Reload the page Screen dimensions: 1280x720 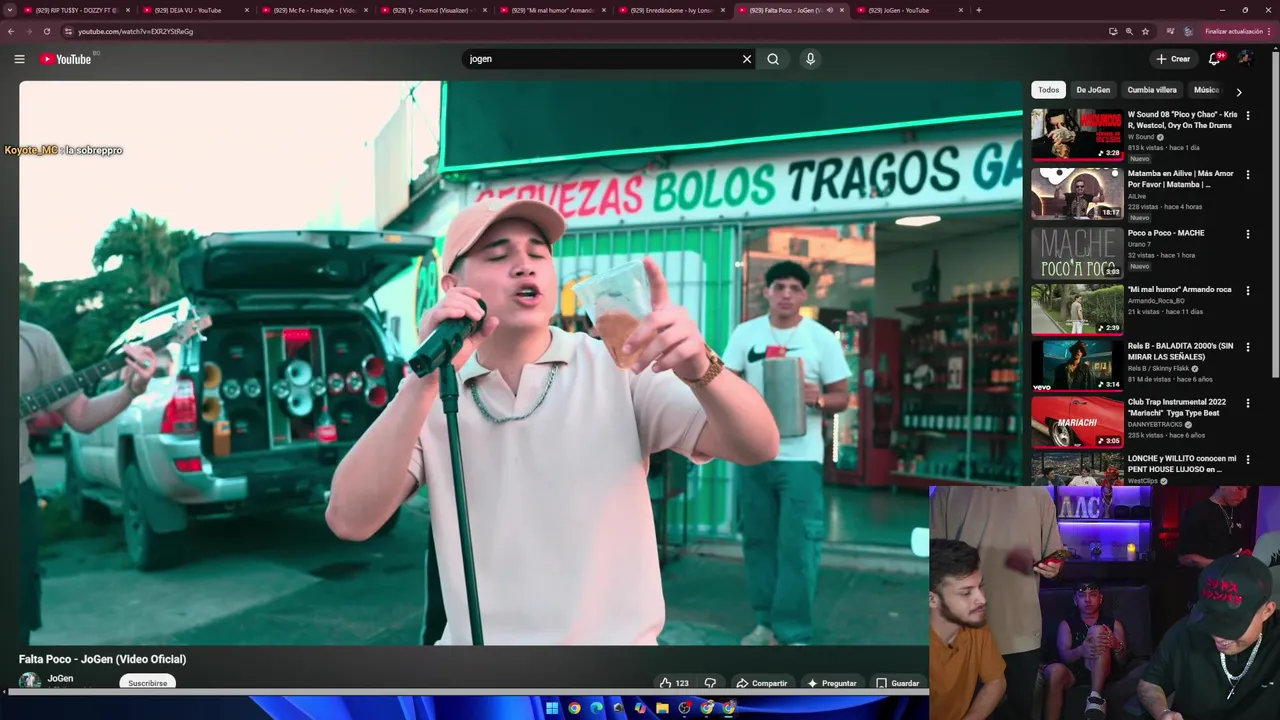point(46,31)
